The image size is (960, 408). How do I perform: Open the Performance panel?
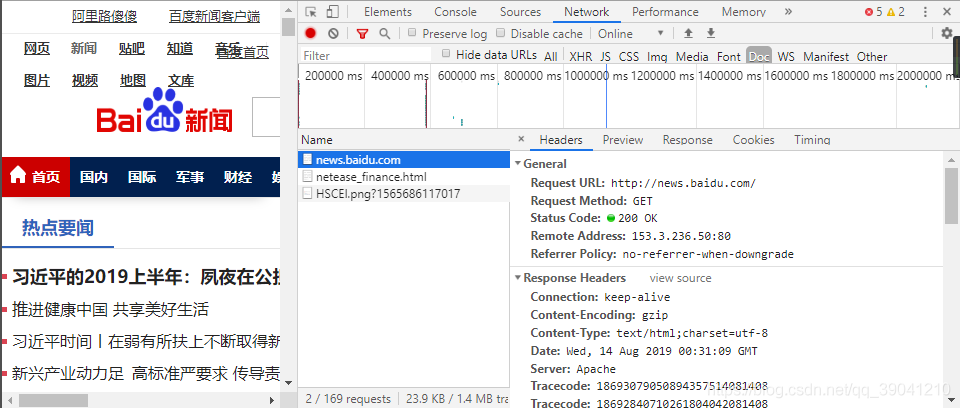click(x=665, y=12)
